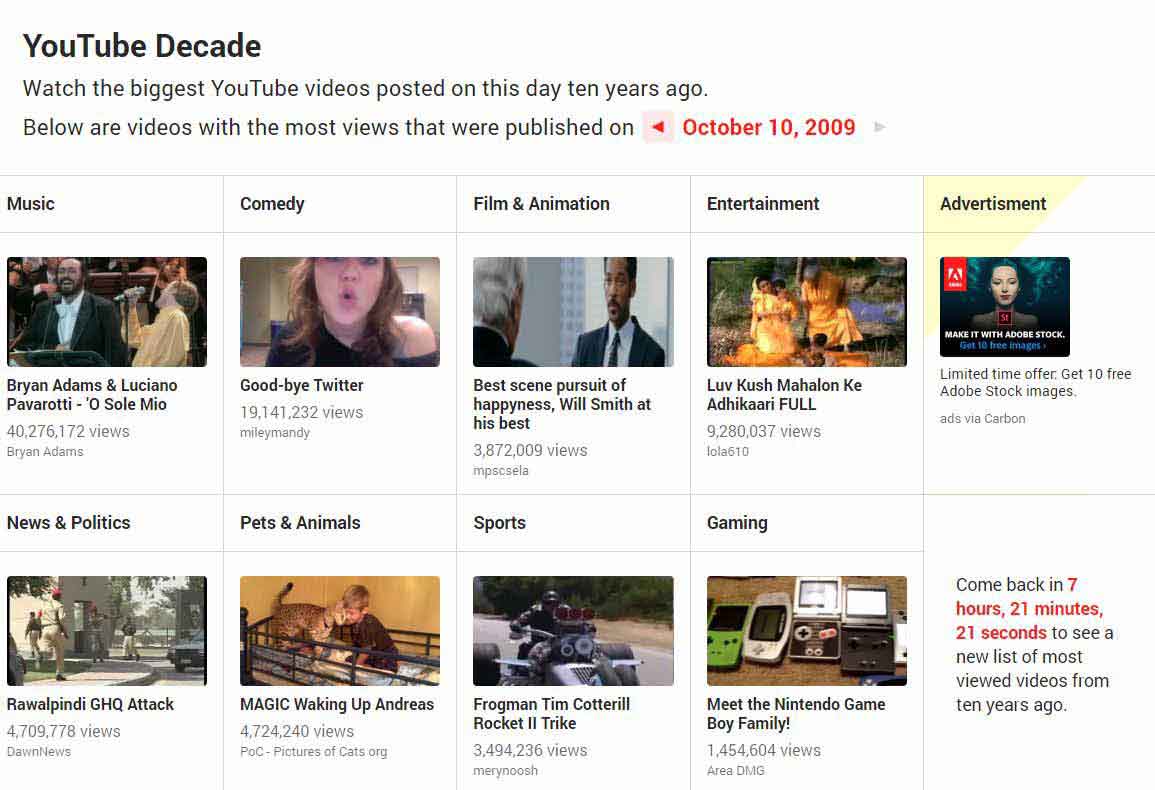Click the Sports category heading

499,522
